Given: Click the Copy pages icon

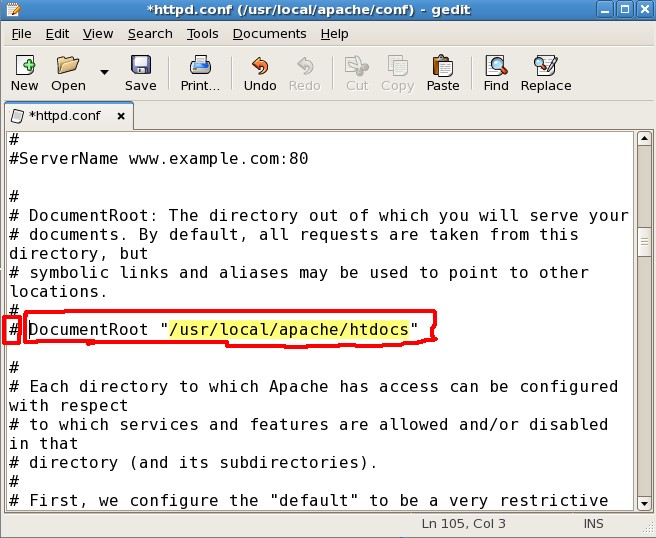Looking at the screenshot, I should 397,66.
